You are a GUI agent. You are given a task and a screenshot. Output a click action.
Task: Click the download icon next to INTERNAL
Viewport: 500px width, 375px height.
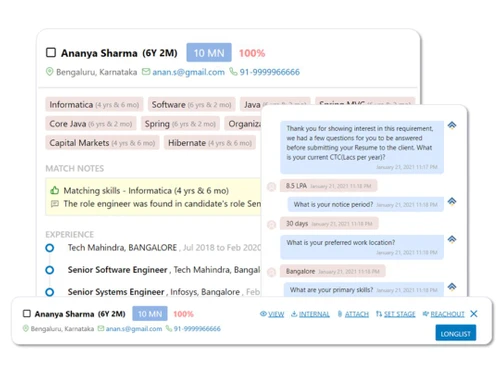tap(294, 314)
